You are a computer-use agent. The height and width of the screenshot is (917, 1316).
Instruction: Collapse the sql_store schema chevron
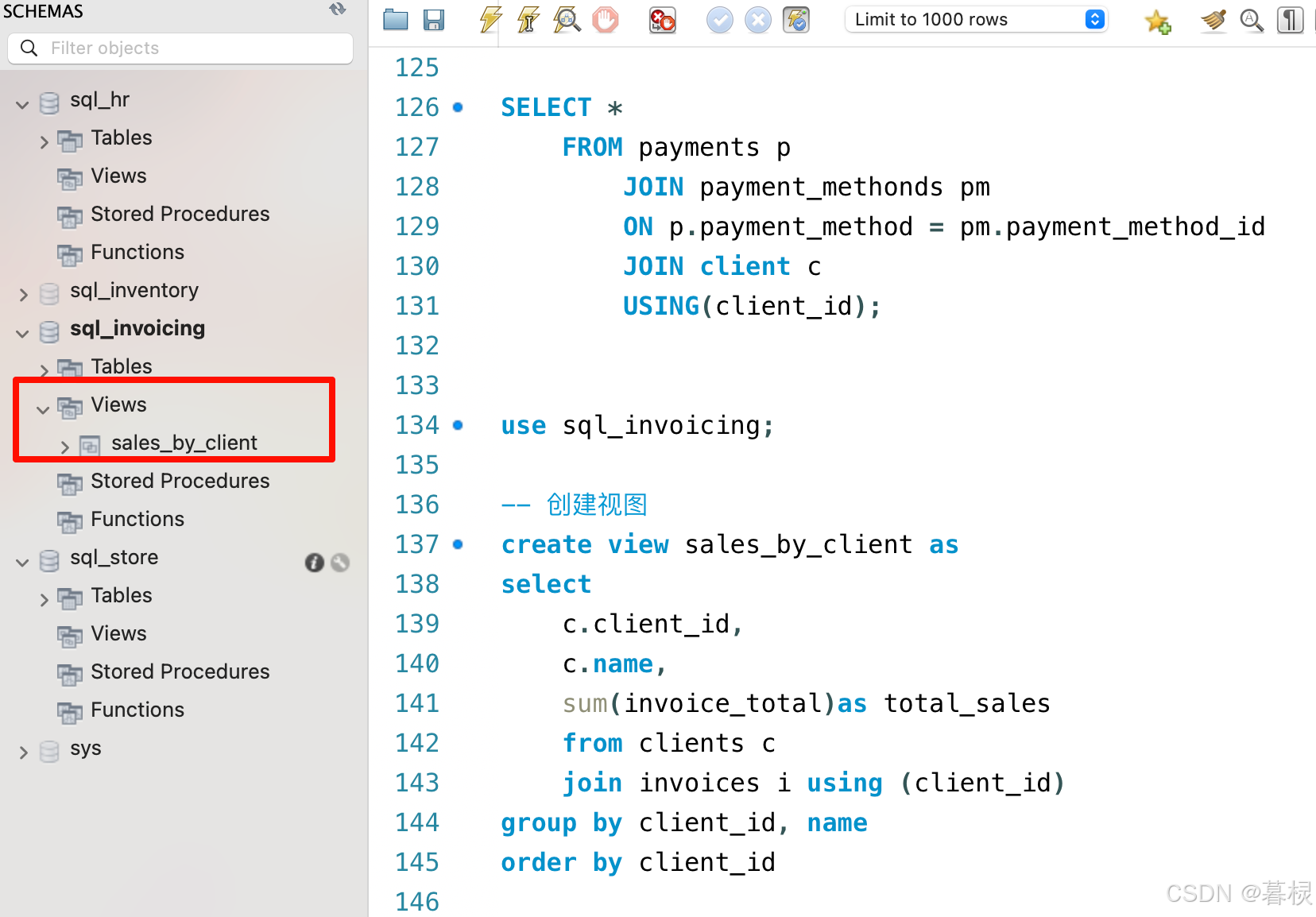[22, 562]
